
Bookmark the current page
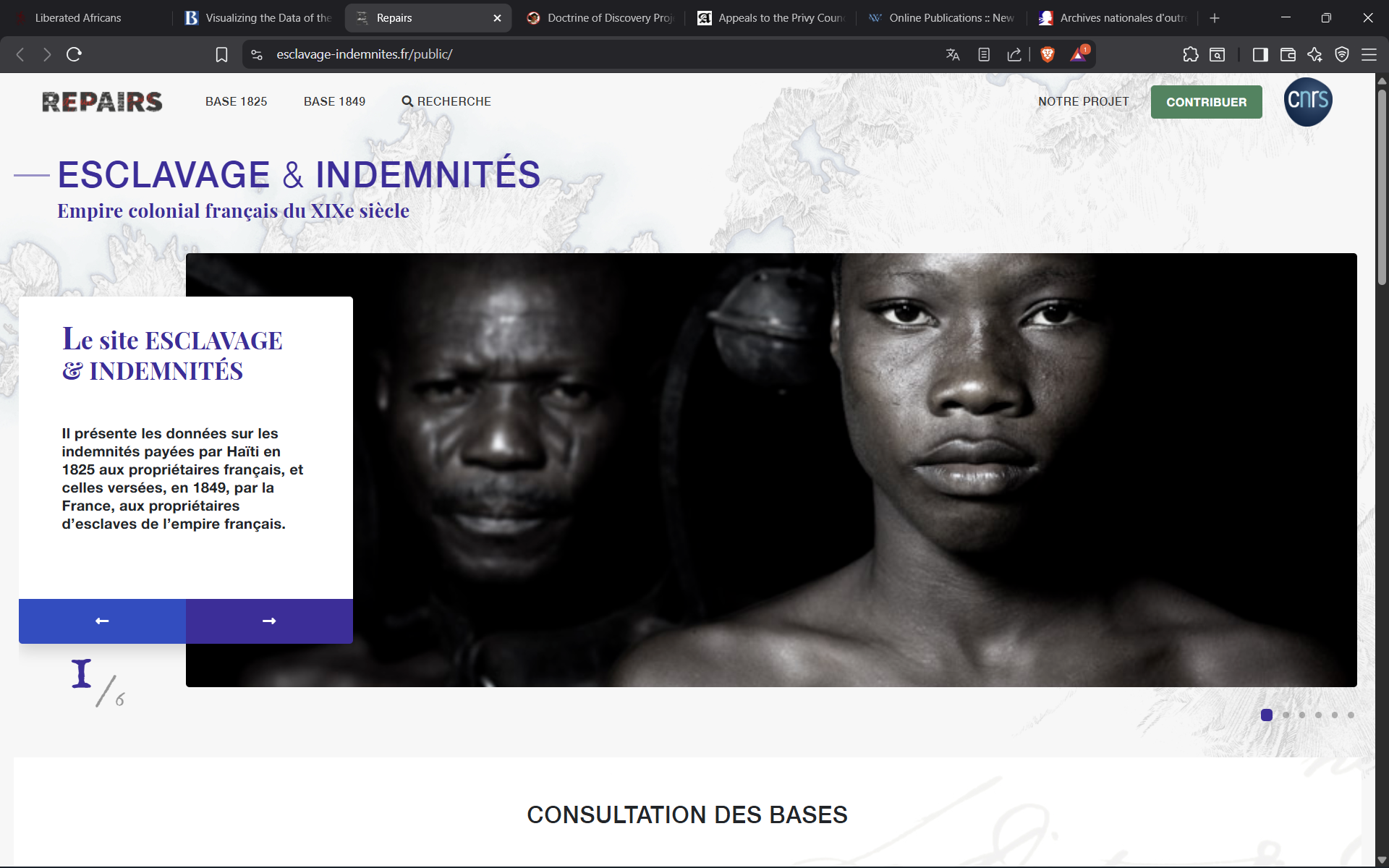(x=221, y=54)
